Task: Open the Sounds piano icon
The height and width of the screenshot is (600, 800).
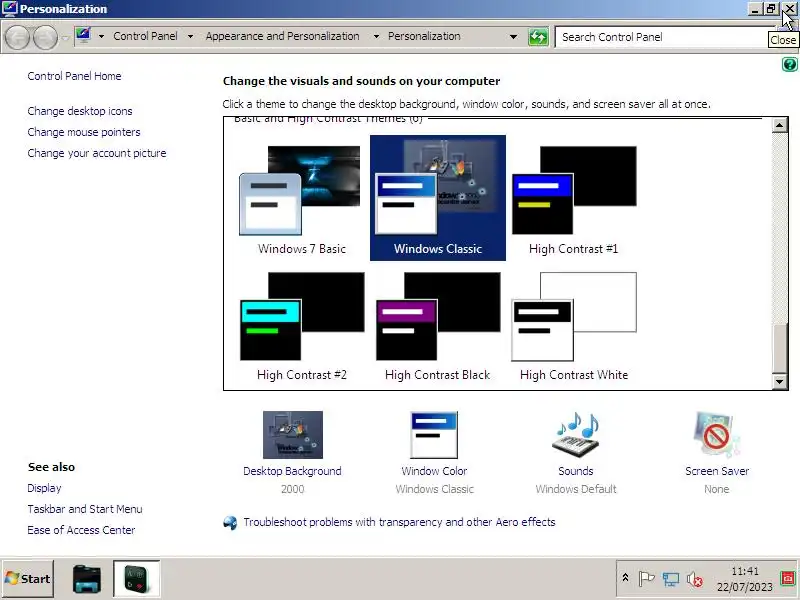Action: (x=576, y=435)
